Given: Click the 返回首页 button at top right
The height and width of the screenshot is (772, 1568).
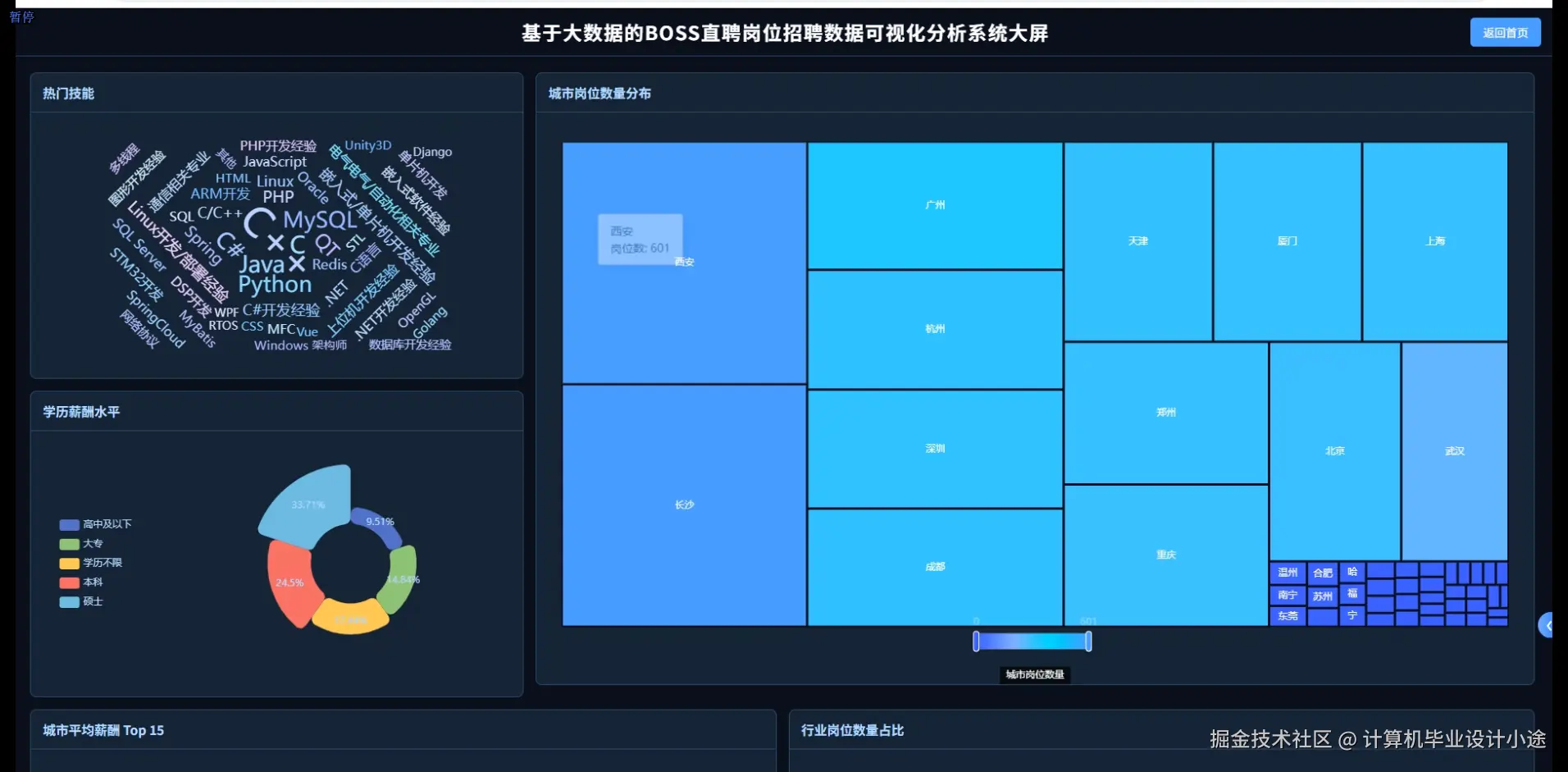Looking at the screenshot, I should 1506,32.
